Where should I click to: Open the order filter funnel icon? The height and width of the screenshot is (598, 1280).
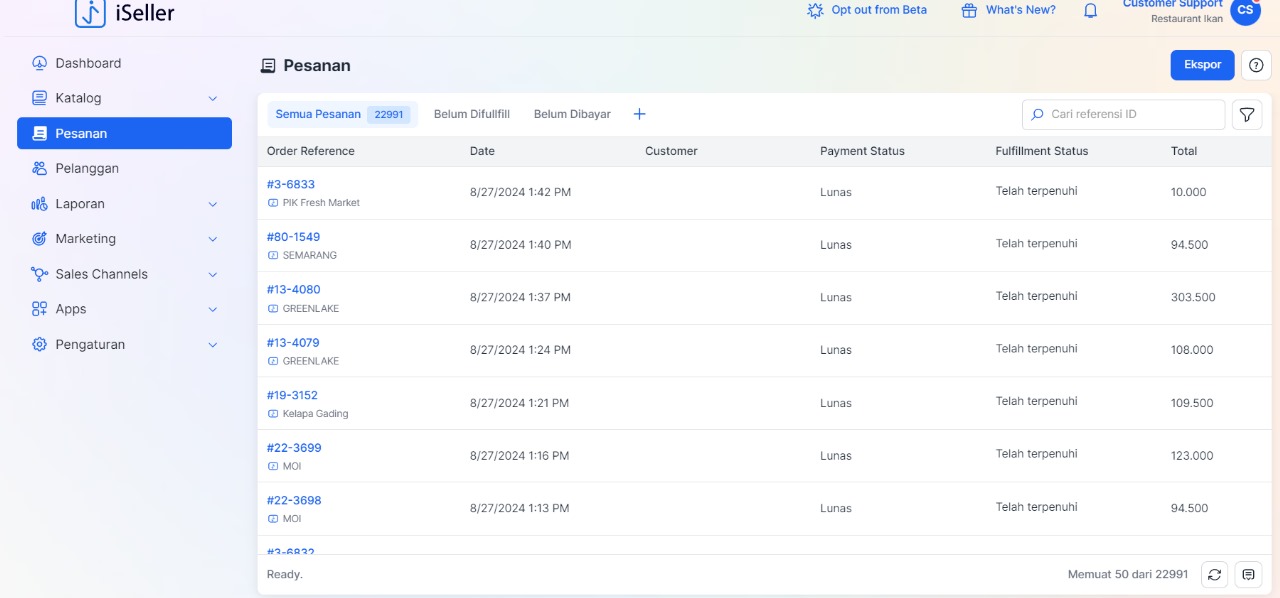1246,115
